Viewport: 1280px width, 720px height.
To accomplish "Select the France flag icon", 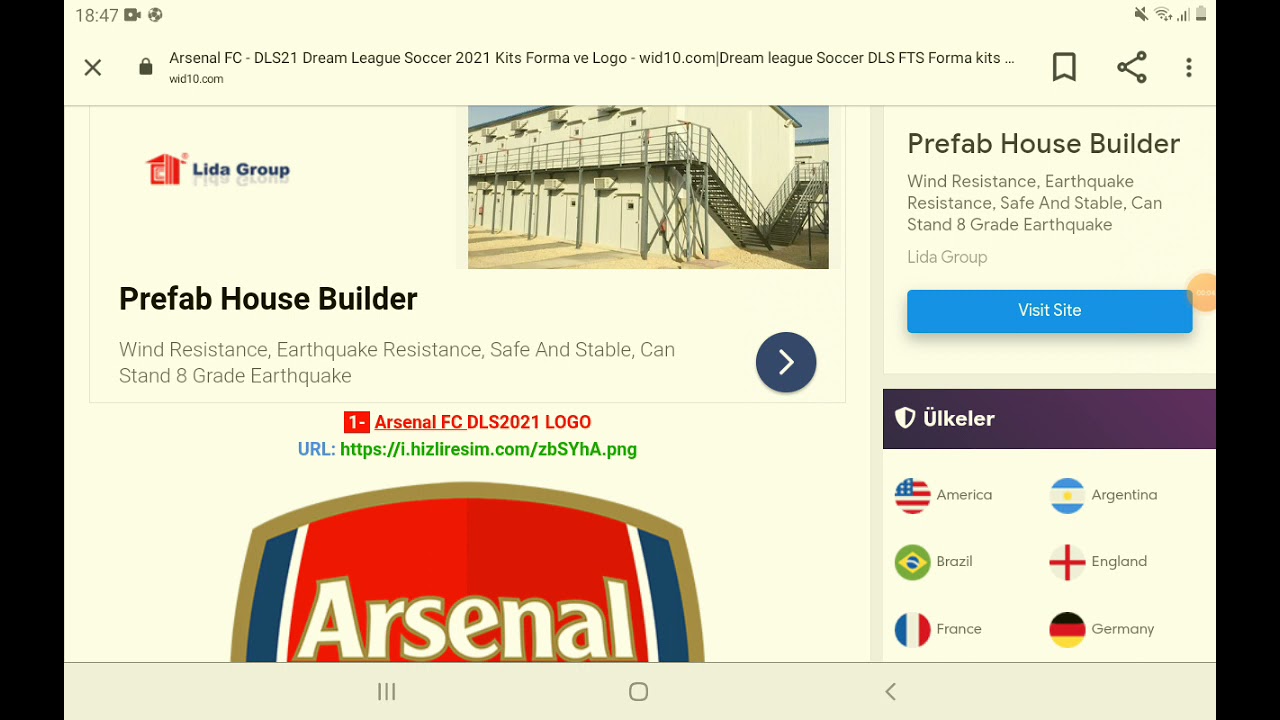I will (x=912, y=629).
